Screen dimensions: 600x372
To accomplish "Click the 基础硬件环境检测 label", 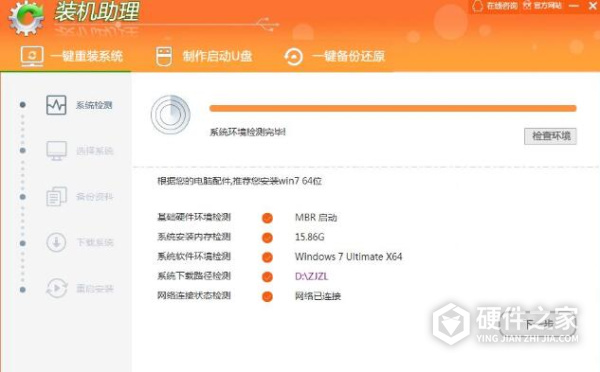I will coord(194,217).
